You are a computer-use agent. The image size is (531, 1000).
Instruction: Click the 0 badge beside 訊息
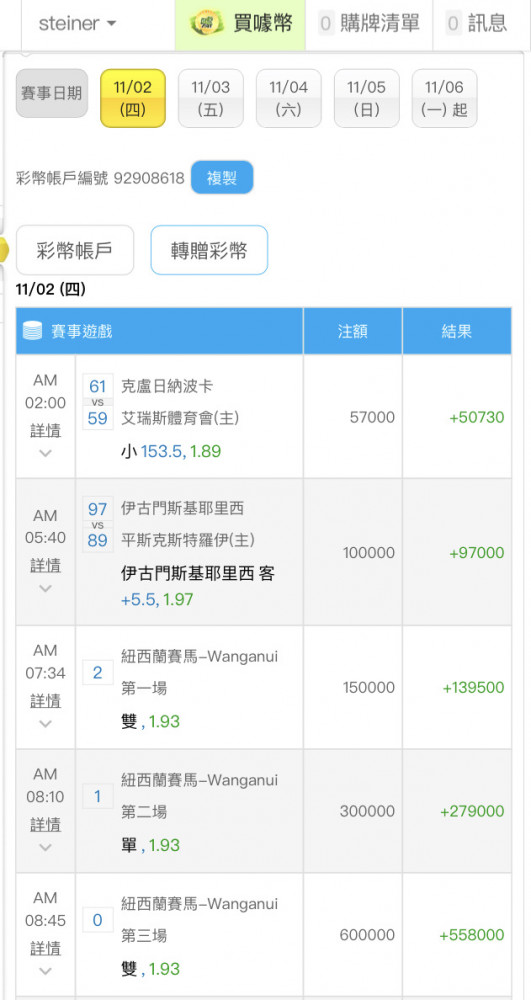pos(453,24)
